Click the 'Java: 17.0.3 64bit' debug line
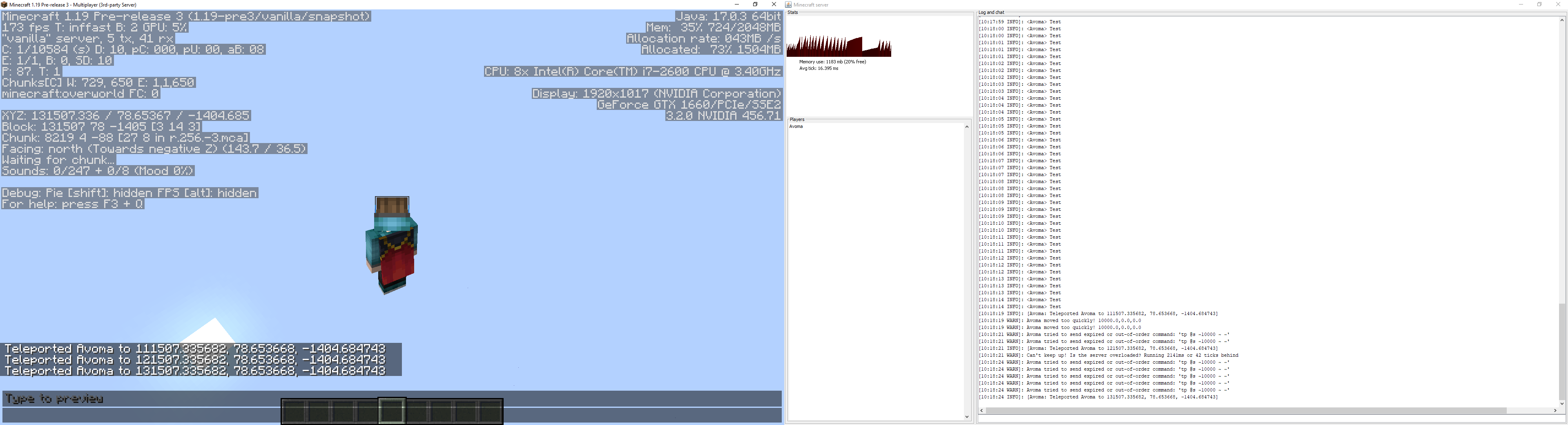 [x=729, y=16]
